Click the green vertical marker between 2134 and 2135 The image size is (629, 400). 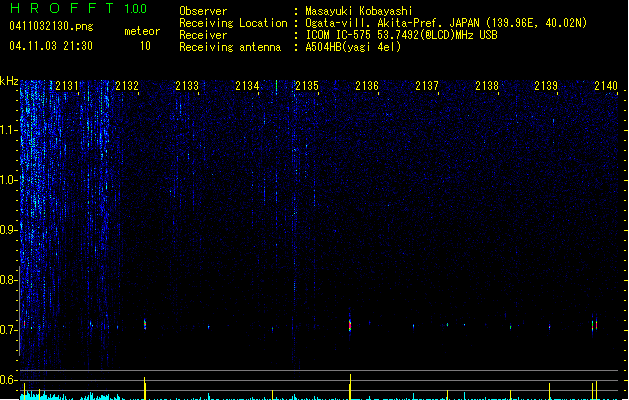coord(276,87)
